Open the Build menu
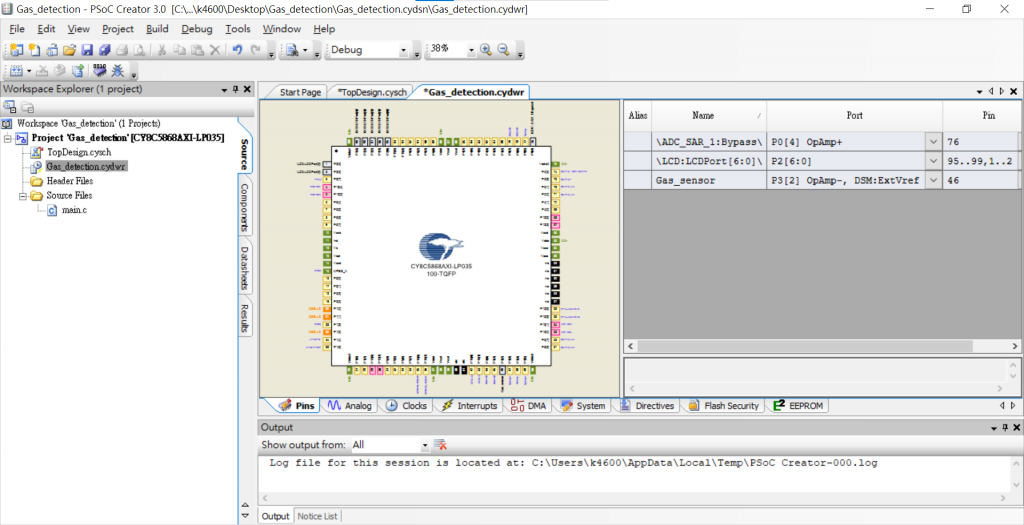 (x=157, y=29)
